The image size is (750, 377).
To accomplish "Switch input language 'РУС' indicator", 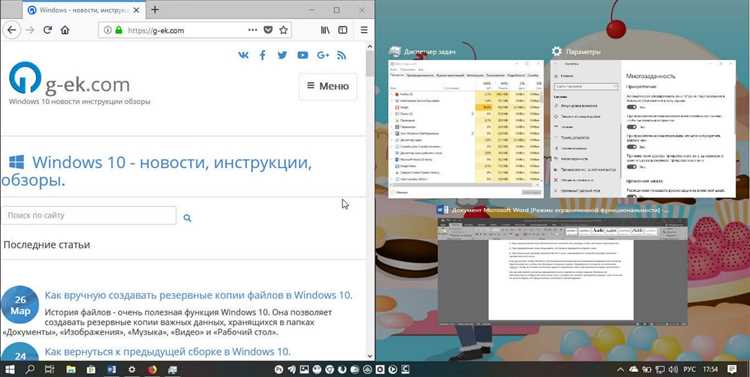I will click(689, 369).
